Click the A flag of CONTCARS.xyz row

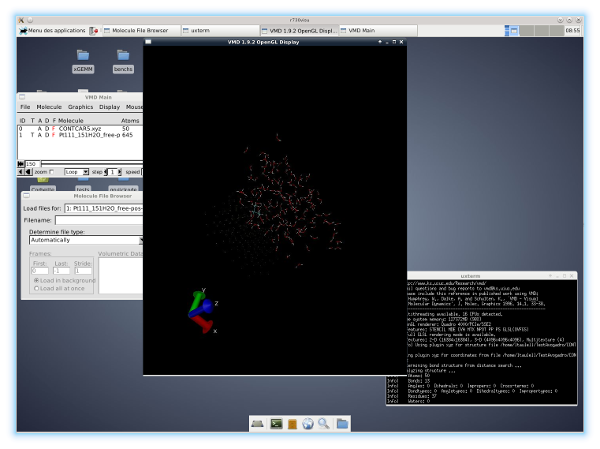[x=39, y=129]
